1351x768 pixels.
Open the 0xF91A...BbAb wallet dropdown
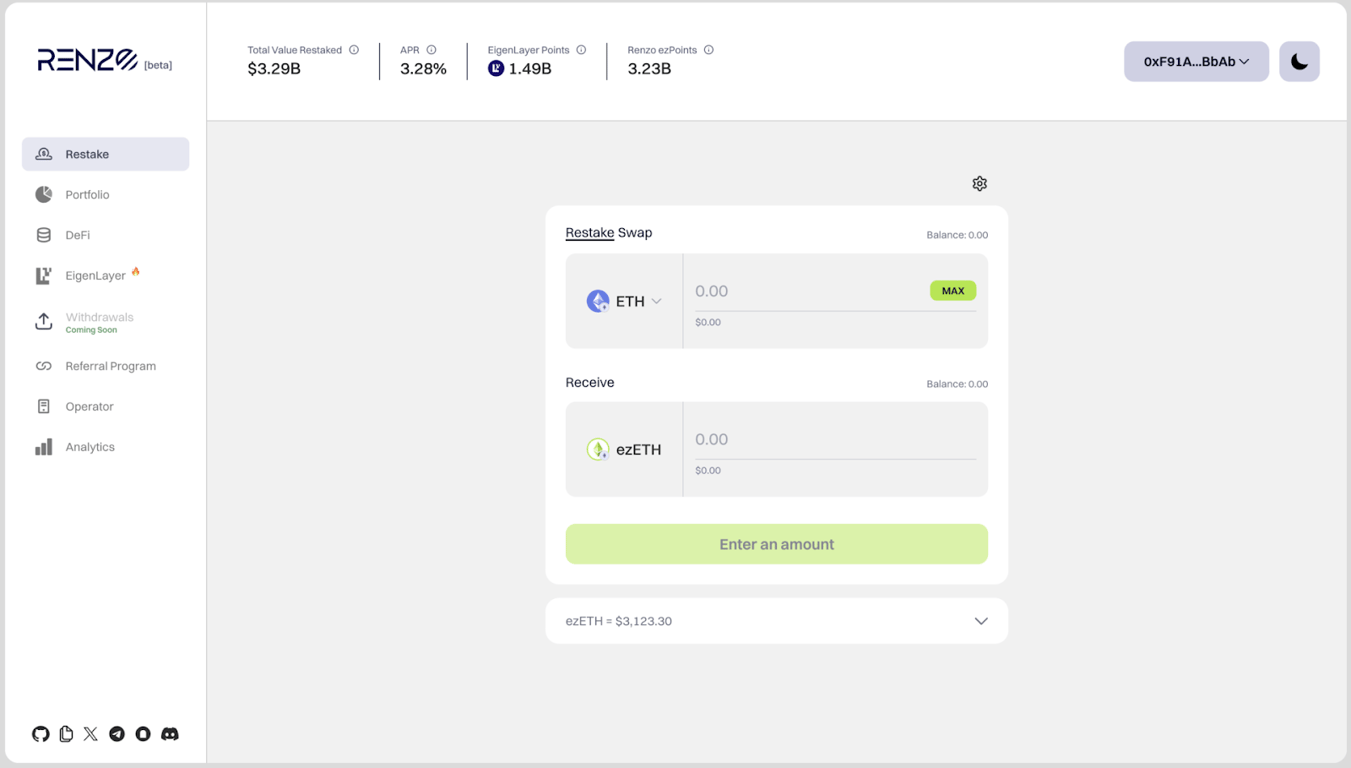click(1196, 62)
